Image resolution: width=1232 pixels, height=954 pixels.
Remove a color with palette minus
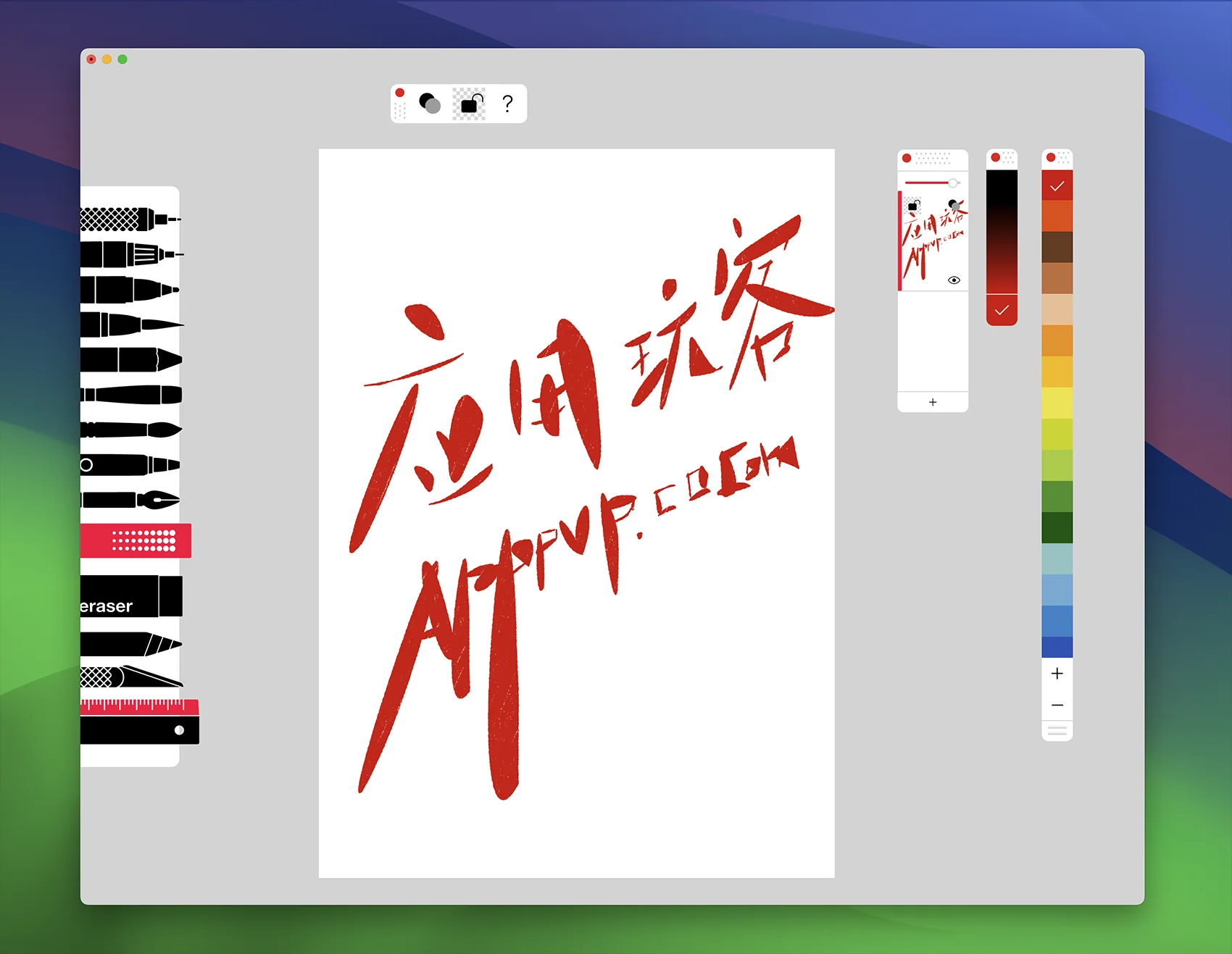(x=1057, y=705)
